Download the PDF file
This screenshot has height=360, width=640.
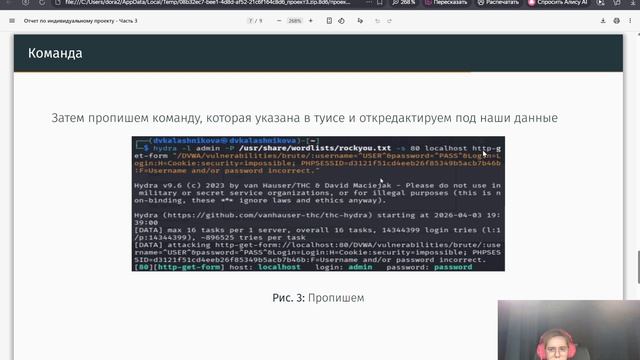[603, 21]
